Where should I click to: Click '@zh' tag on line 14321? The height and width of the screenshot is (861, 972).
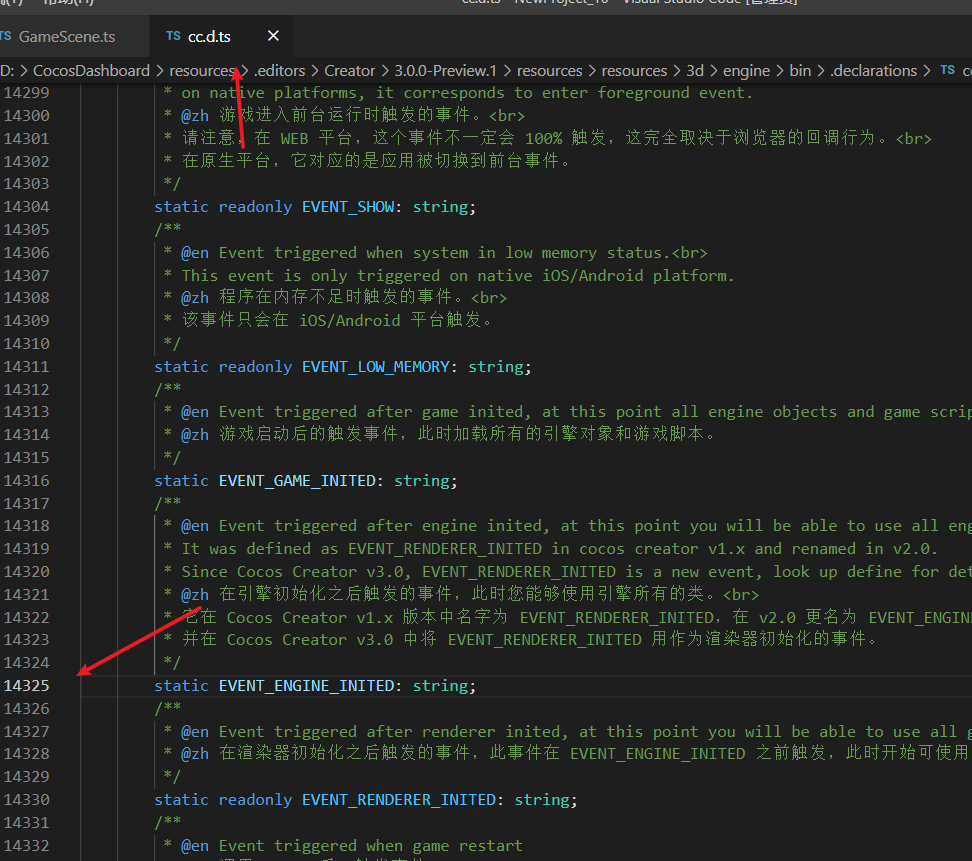pos(195,594)
